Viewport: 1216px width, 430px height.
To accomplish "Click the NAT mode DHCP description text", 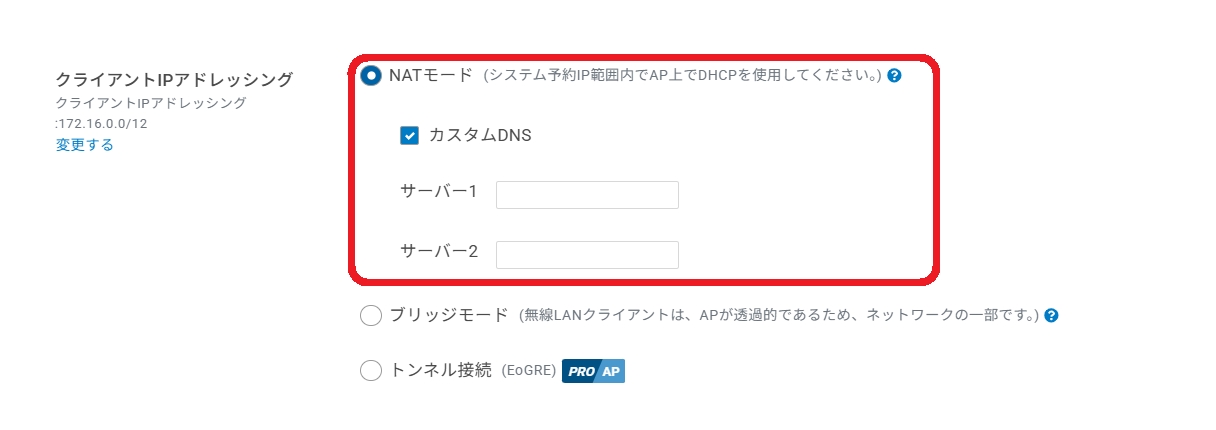I will click(682, 76).
